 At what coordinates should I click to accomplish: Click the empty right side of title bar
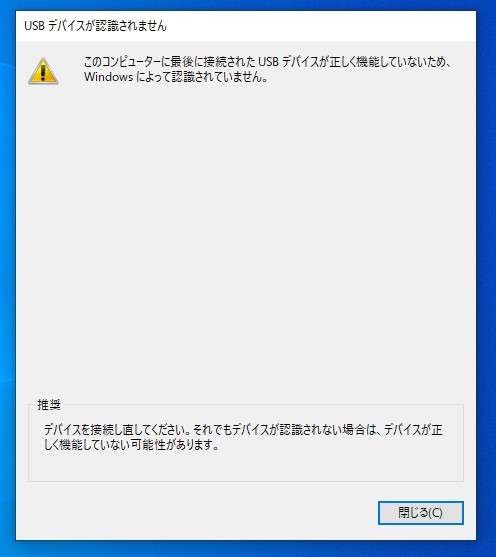point(320,26)
